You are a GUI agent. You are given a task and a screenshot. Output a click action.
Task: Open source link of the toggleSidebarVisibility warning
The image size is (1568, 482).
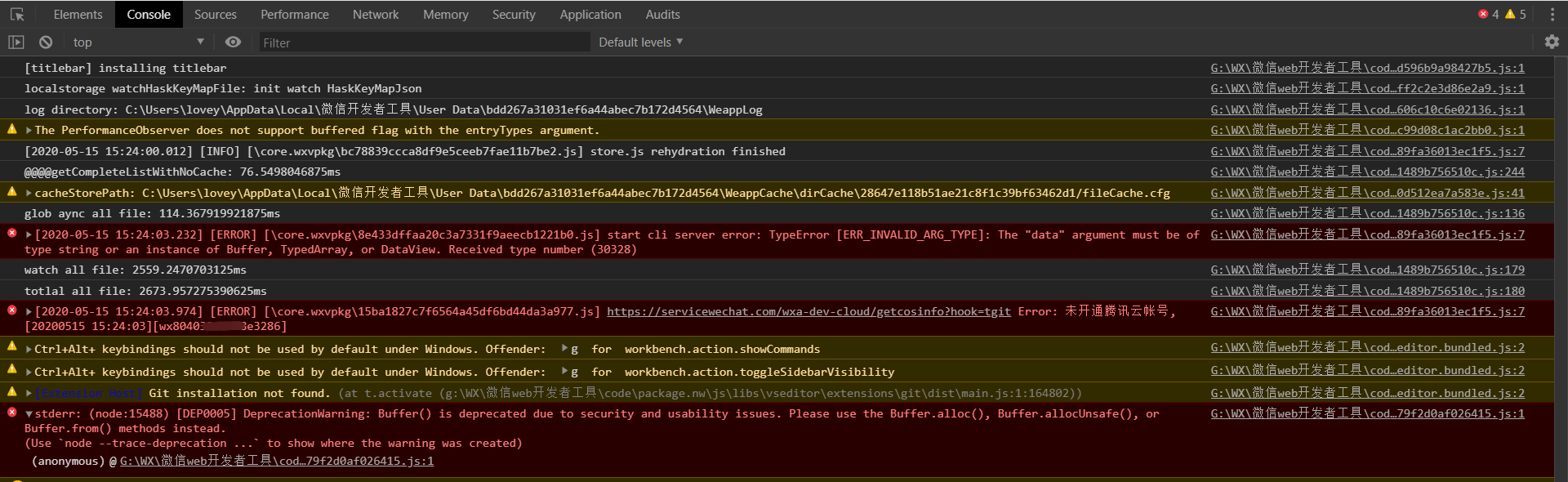coord(1367,371)
